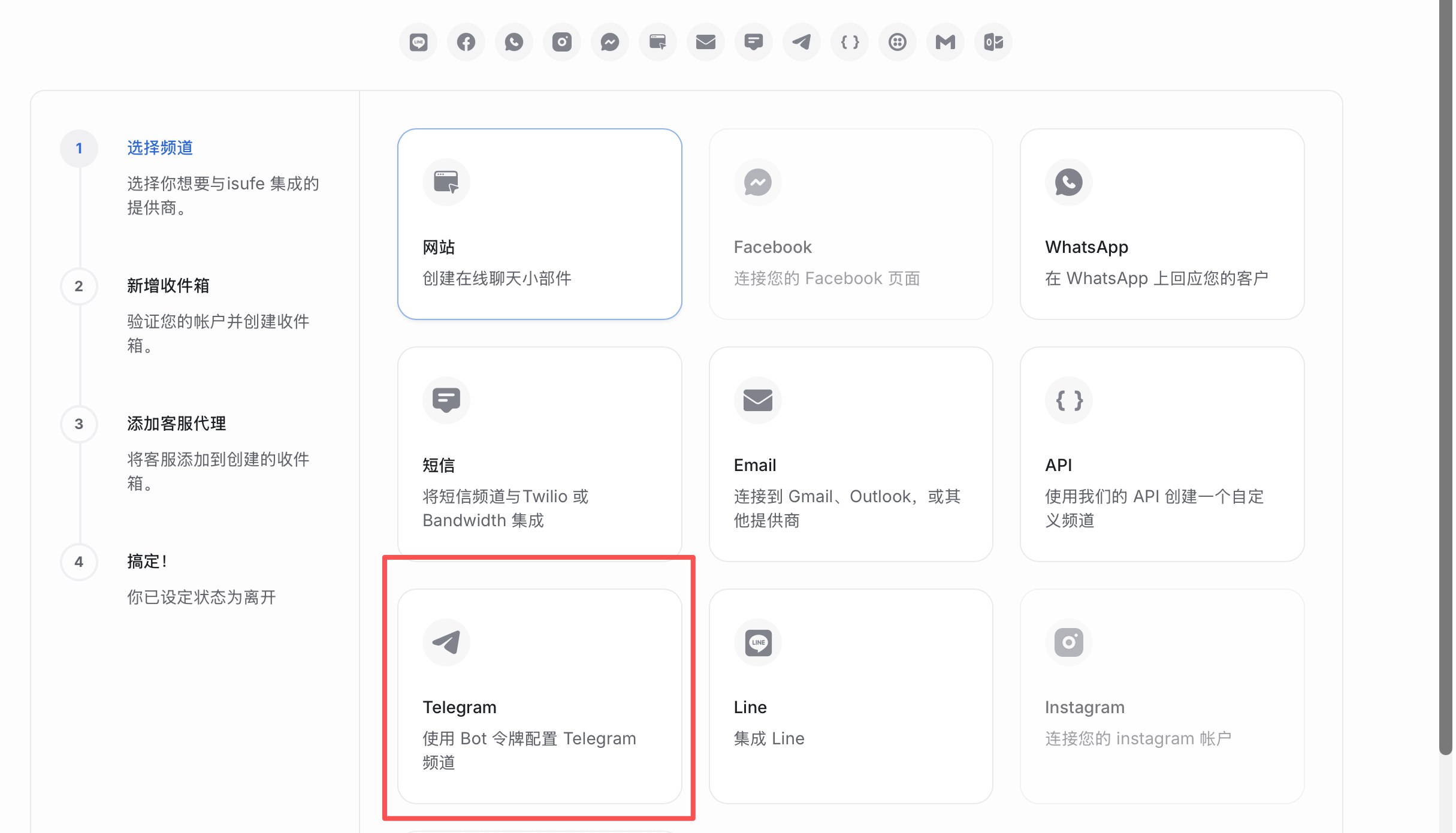Viewport: 1456px width, 833px height.
Task: Click the Instagram icon in the top row
Action: coord(561,42)
